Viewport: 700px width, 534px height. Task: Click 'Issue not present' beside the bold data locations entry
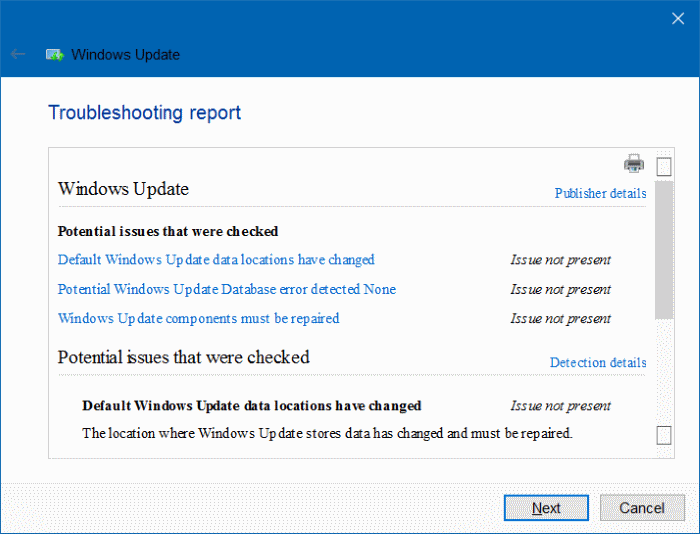click(561, 406)
